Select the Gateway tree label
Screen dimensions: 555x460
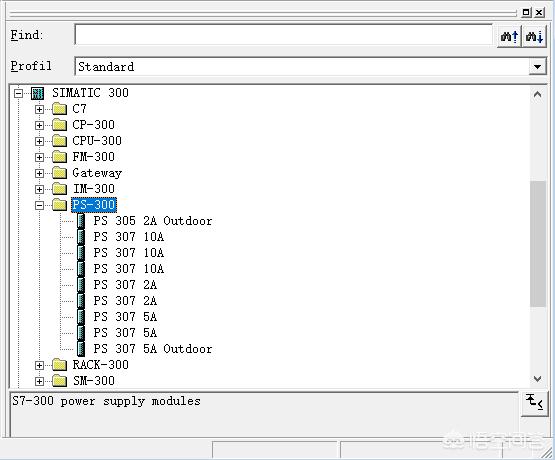[x=97, y=173]
